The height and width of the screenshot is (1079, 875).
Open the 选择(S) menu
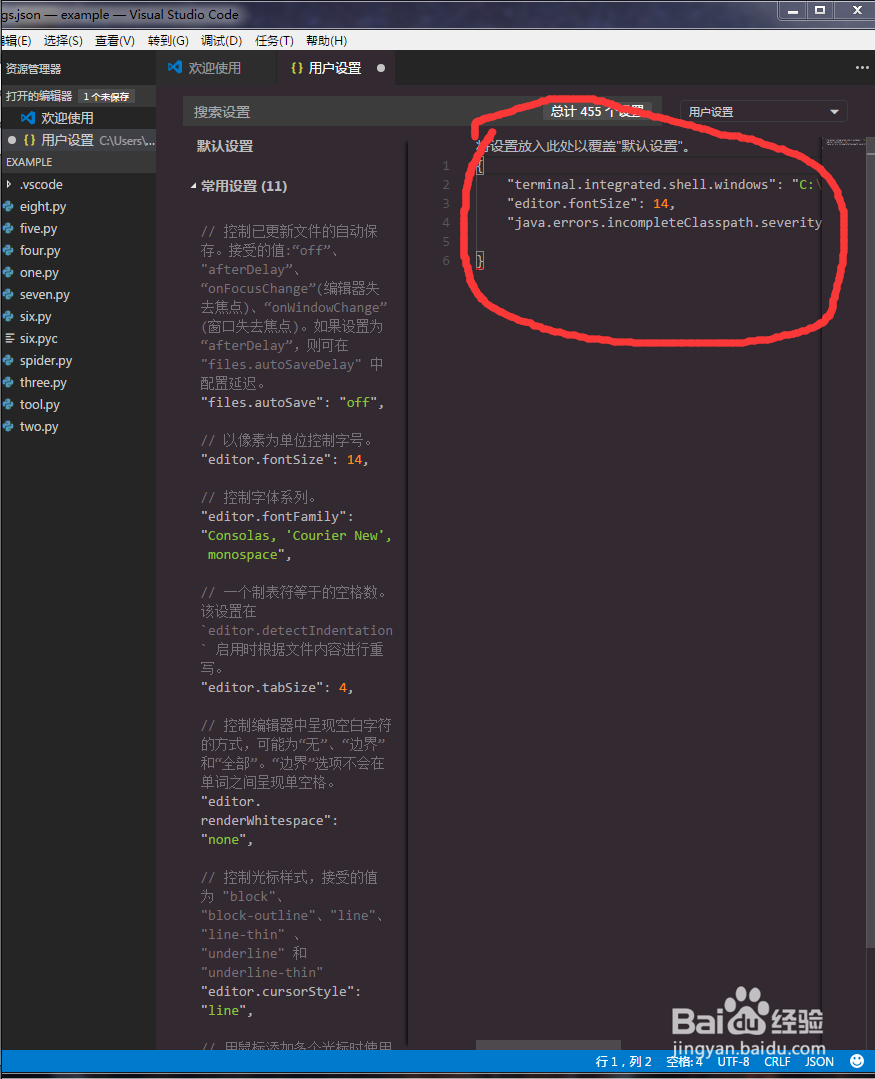coord(63,41)
